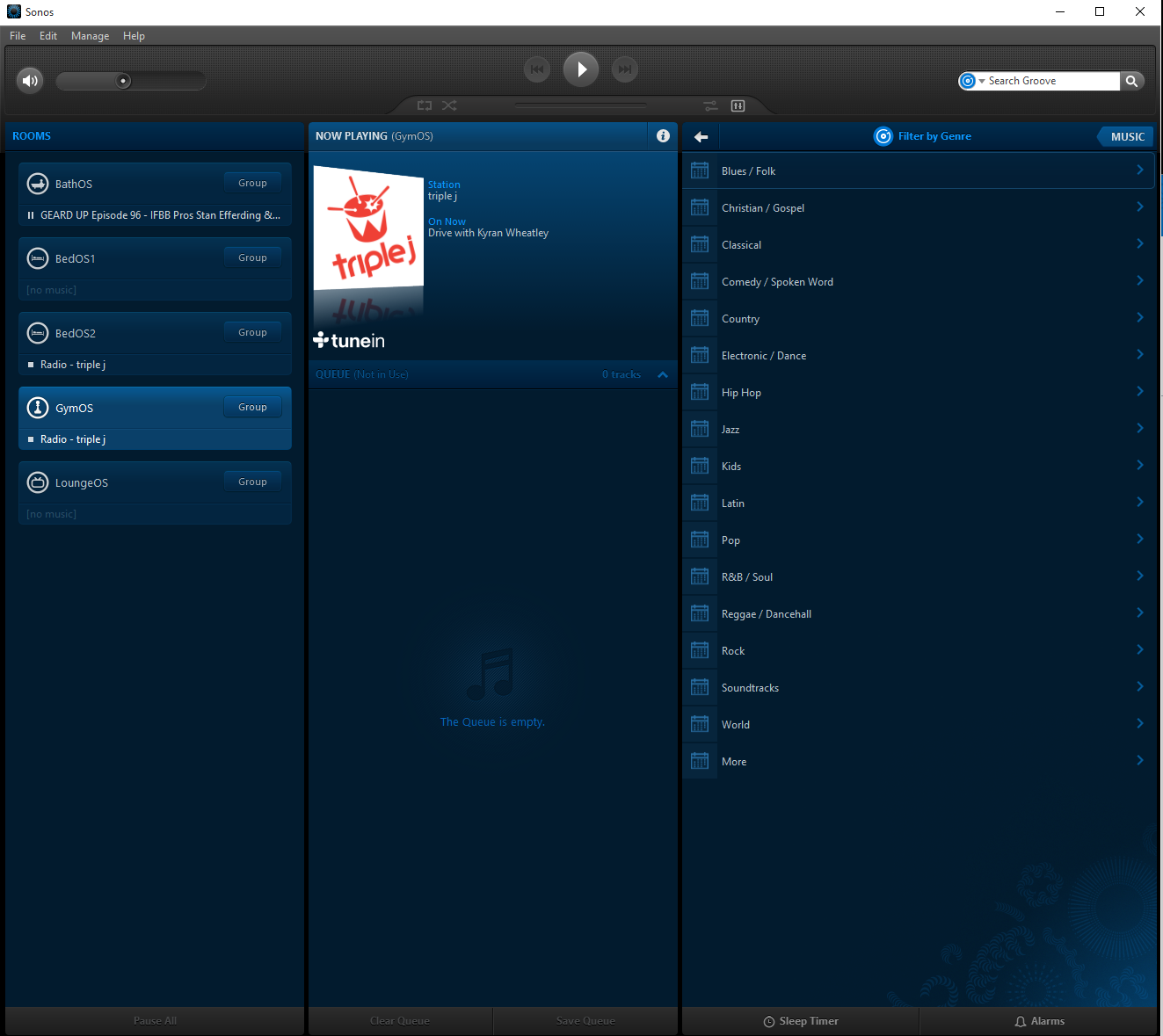The height and width of the screenshot is (1036, 1163).
Task: Open the Now Playing info icon
Action: coord(663,136)
